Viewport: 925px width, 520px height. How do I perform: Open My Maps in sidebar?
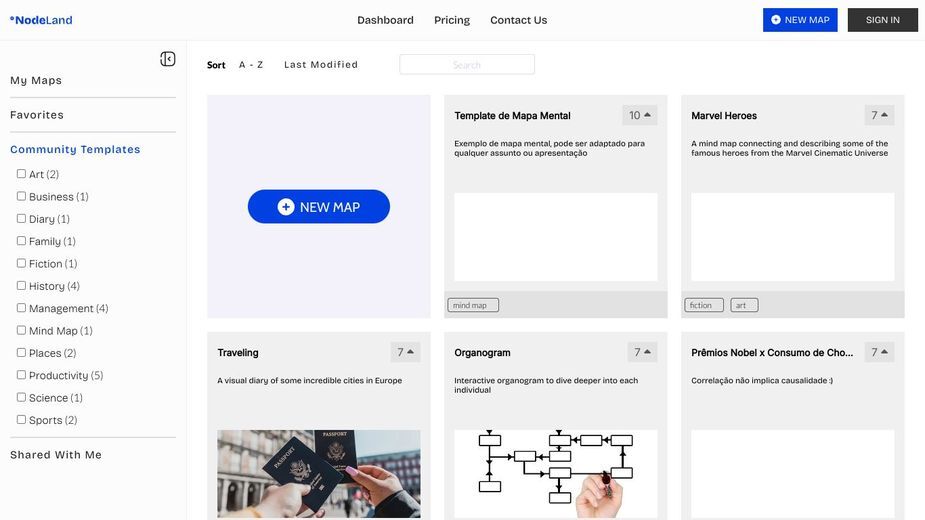(x=36, y=80)
